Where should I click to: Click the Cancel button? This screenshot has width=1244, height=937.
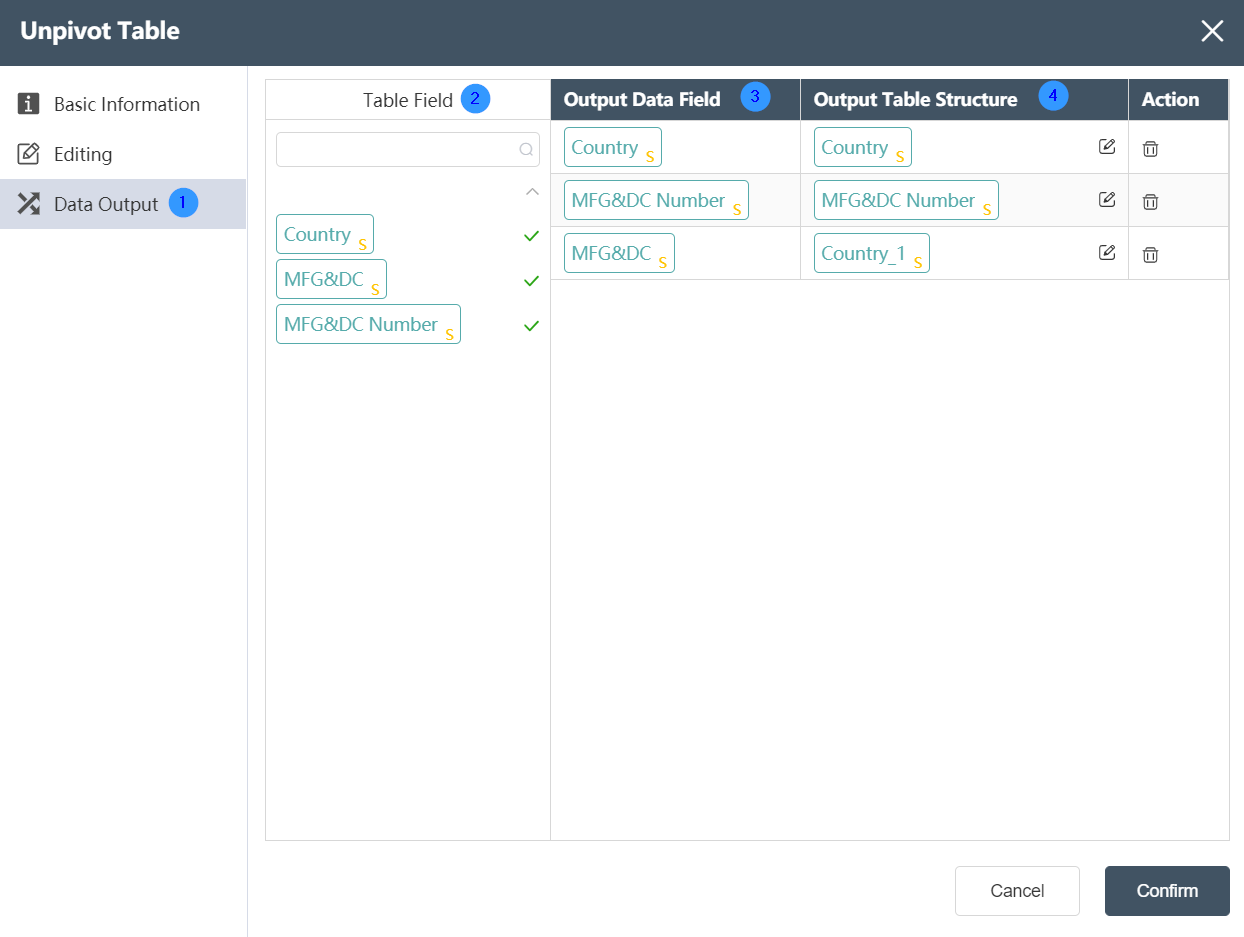click(x=1017, y=891)
